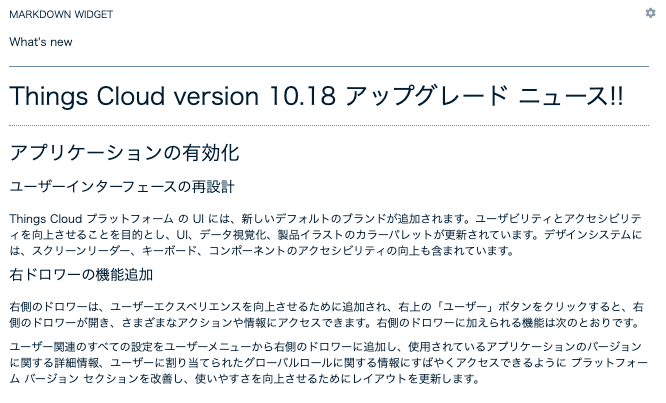Click the line starting with は、スクリーンリーダー
Screen dimensions: 666x403
[262, 251]
